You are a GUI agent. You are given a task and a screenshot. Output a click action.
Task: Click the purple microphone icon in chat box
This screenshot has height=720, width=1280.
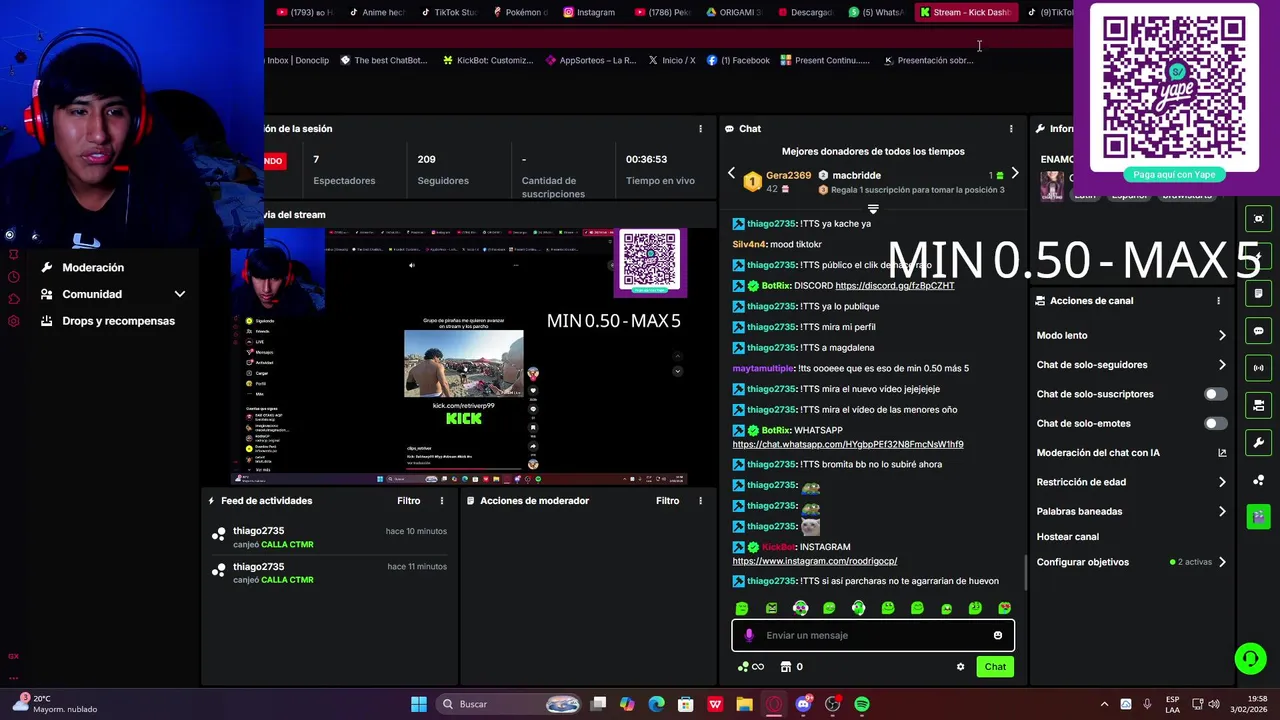pos(749,635)
